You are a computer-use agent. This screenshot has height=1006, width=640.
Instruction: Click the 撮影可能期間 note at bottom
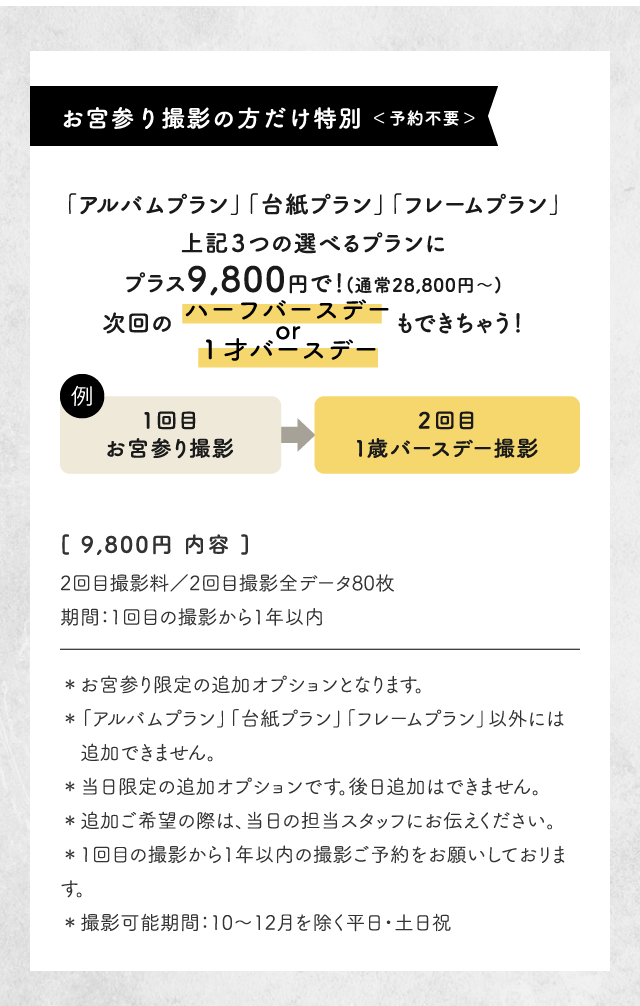258,923
